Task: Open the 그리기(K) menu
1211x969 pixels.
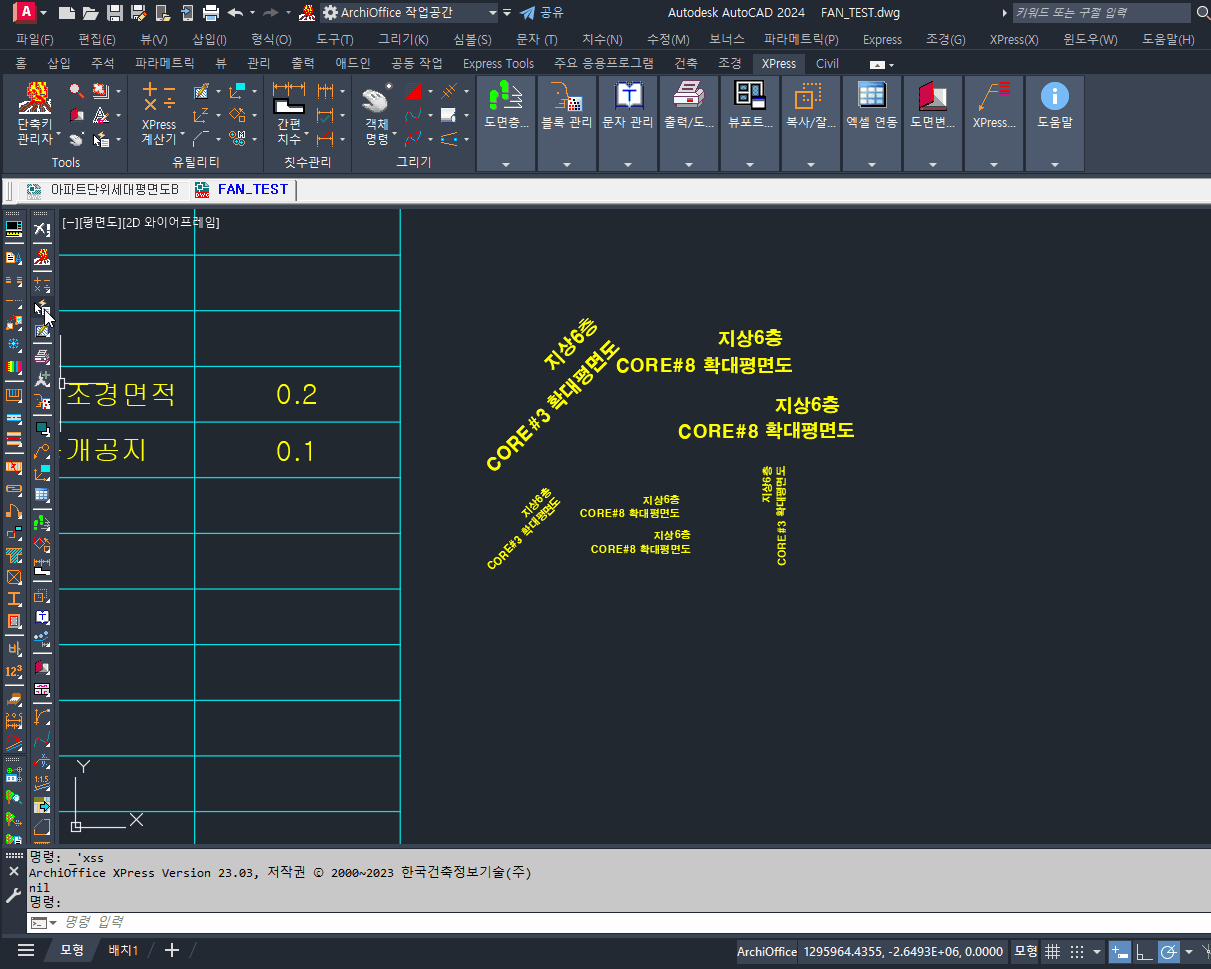Action: [x=403, y=40]
